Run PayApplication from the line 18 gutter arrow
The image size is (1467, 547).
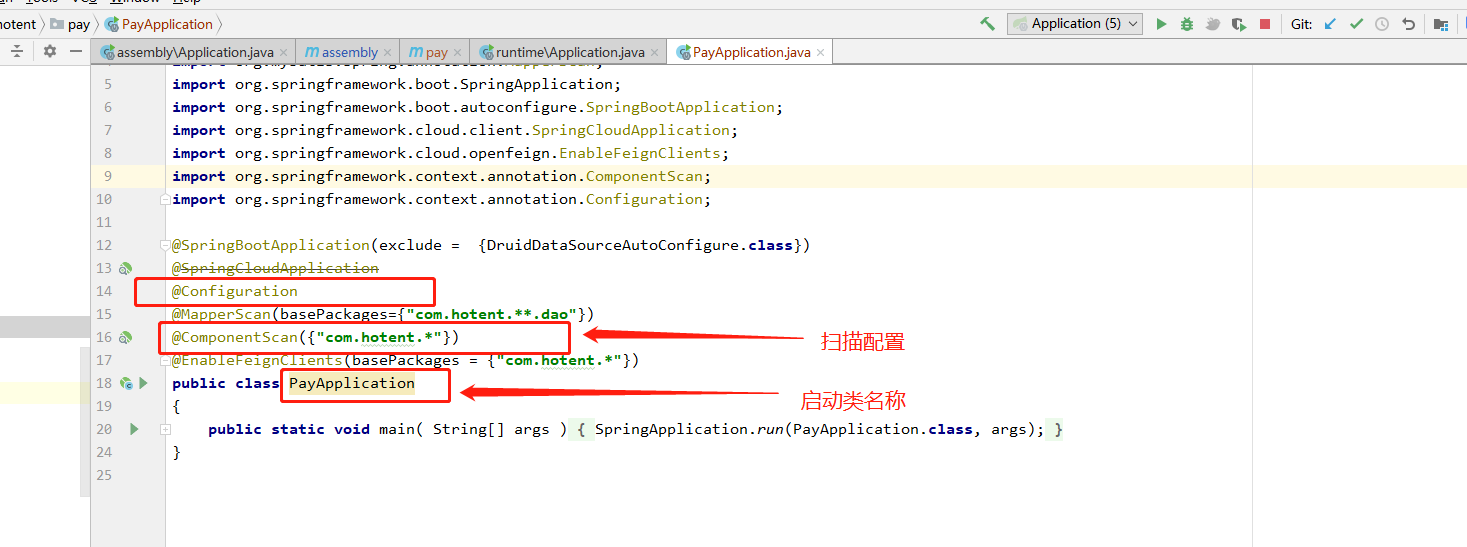coord(143,383)
